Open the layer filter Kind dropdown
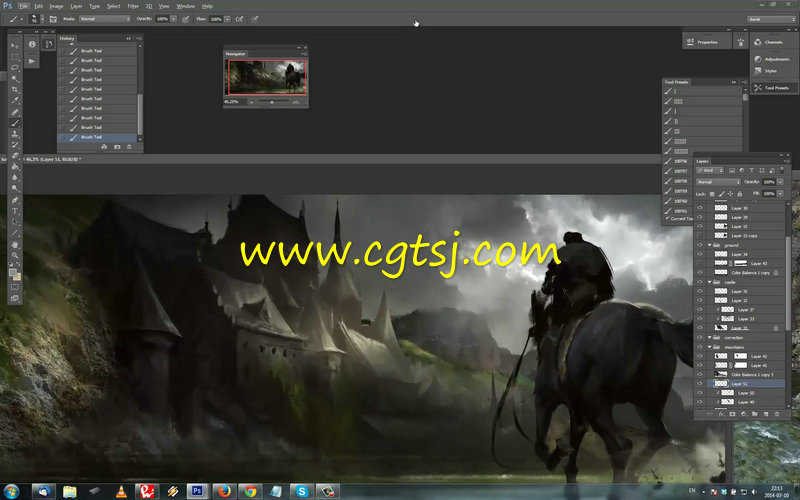Screen dimensions: 800x500 710,170
